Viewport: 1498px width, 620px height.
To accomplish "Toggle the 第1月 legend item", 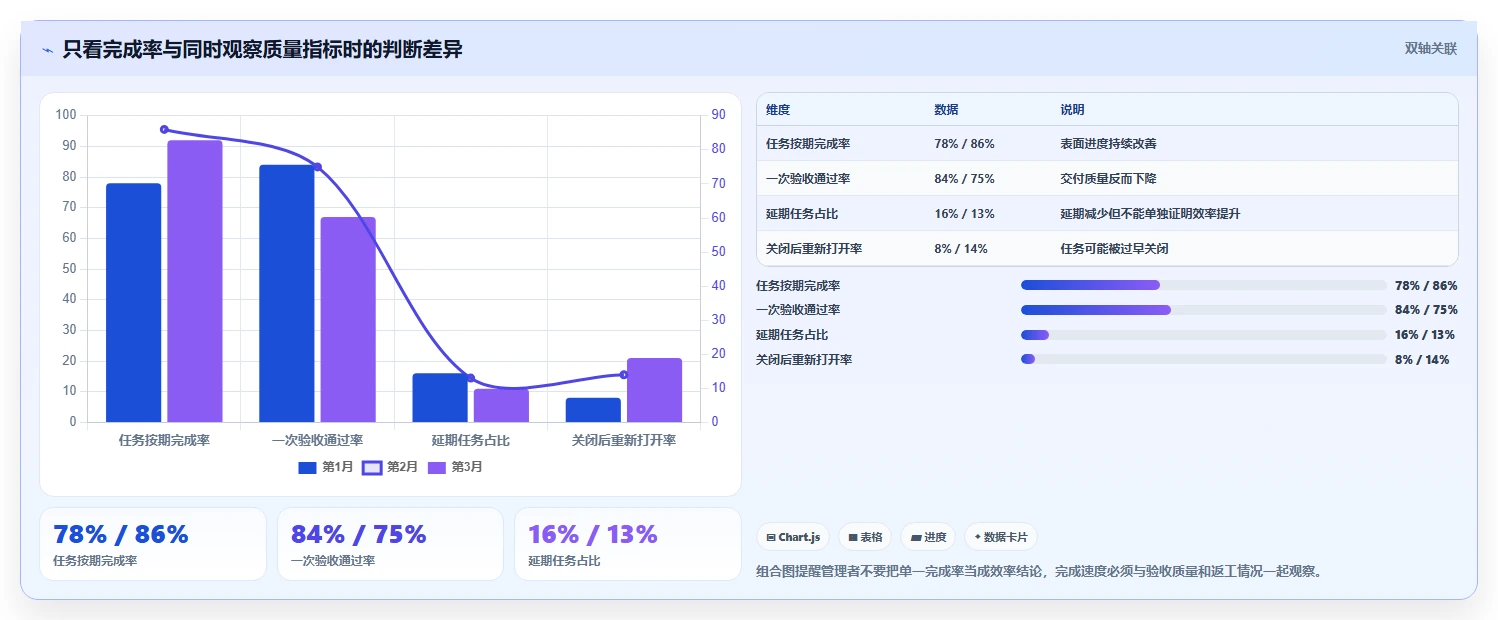I will 326,467.
